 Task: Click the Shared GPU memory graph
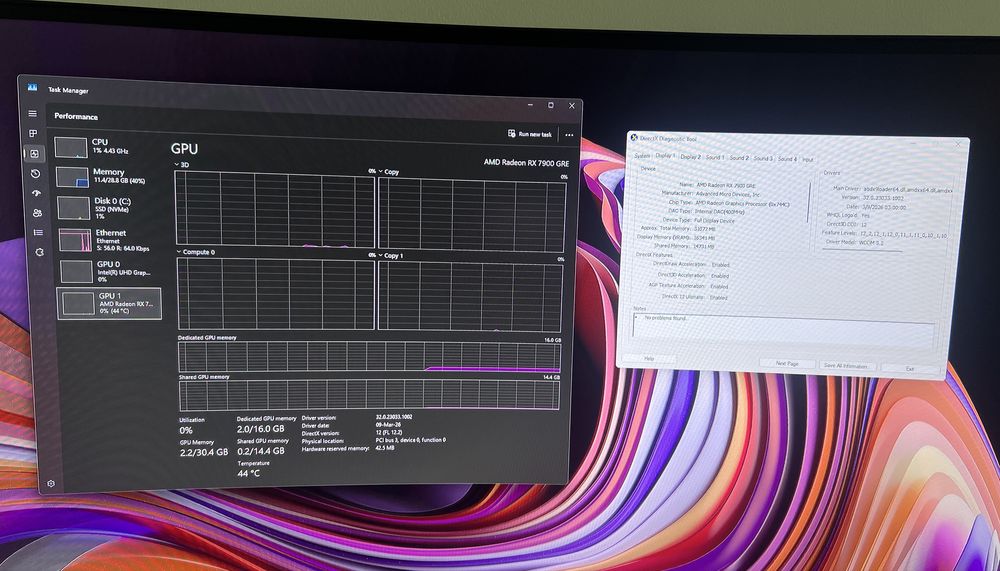pos(369,395)
